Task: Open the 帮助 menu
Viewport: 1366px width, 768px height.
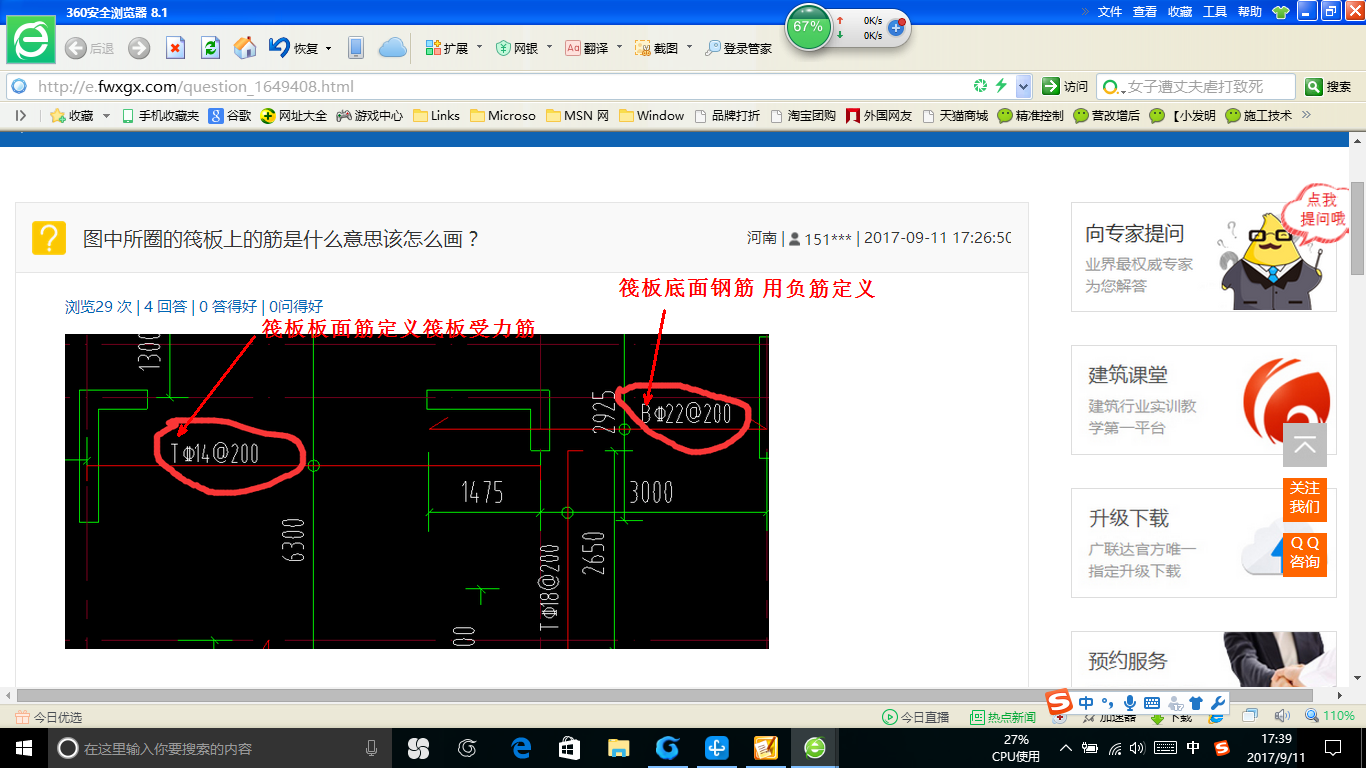Action: pos(1250,12)
